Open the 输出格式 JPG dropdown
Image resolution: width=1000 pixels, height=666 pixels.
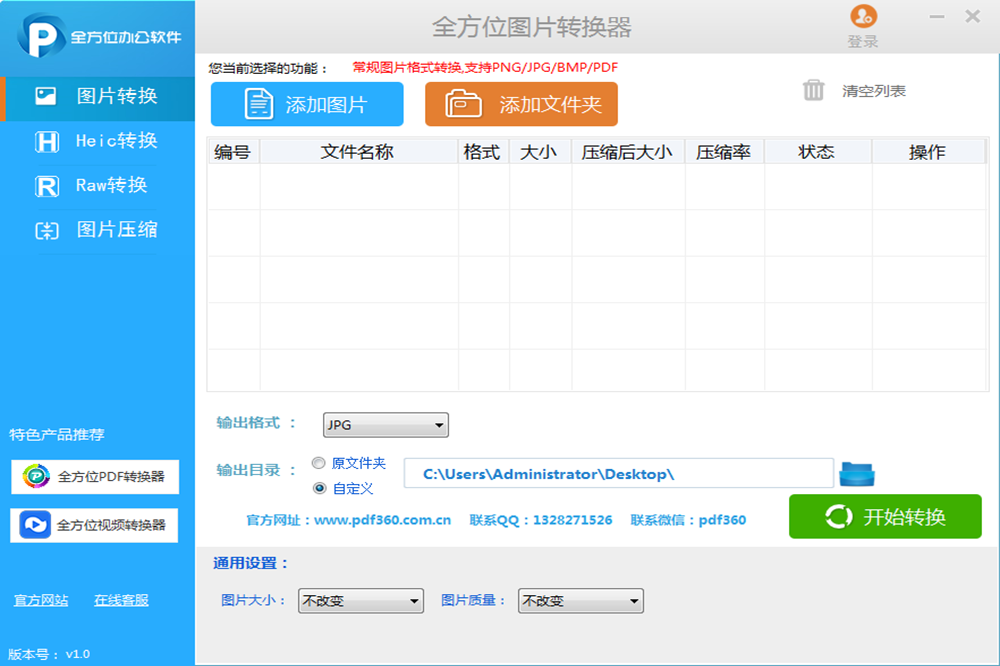[385, 424]
